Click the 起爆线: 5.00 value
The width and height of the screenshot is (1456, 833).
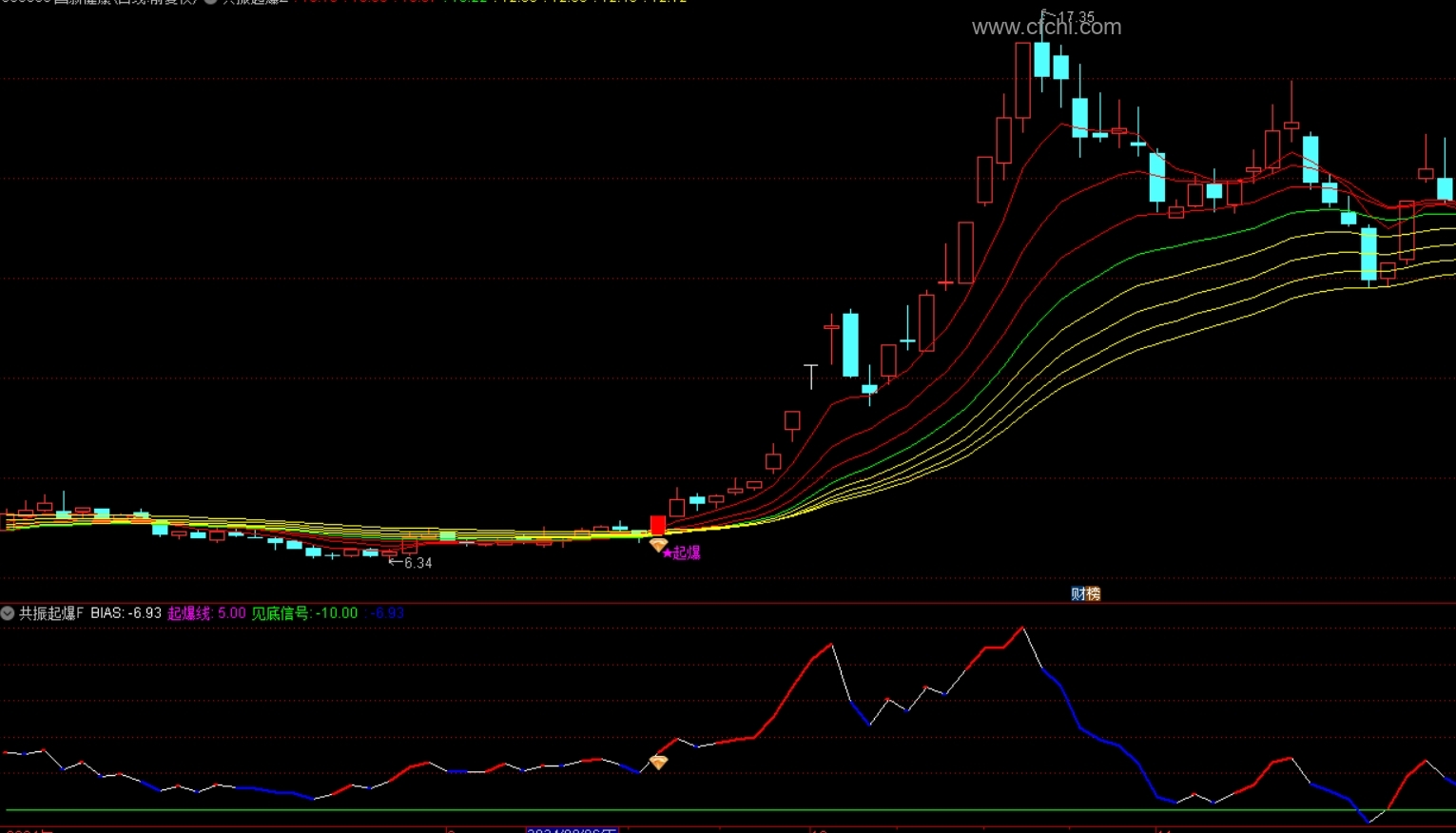pos(206,613)
